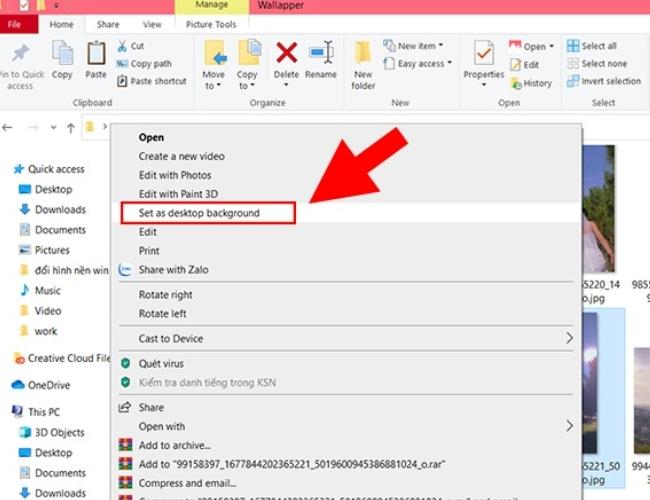The height and width of the screenshot is (500, 650).
Task: Open the Picture Tools tab
Action: pyautogui.click(x=211, y=24)
